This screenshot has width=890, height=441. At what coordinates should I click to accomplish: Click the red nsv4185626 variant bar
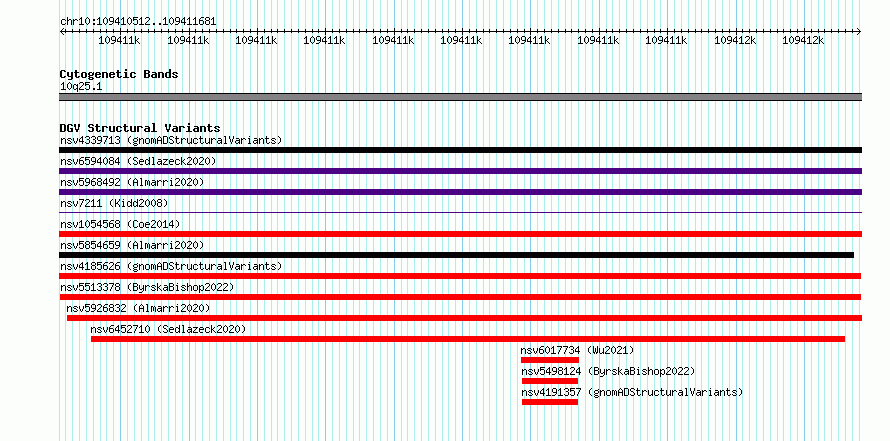tap(460, 276)
